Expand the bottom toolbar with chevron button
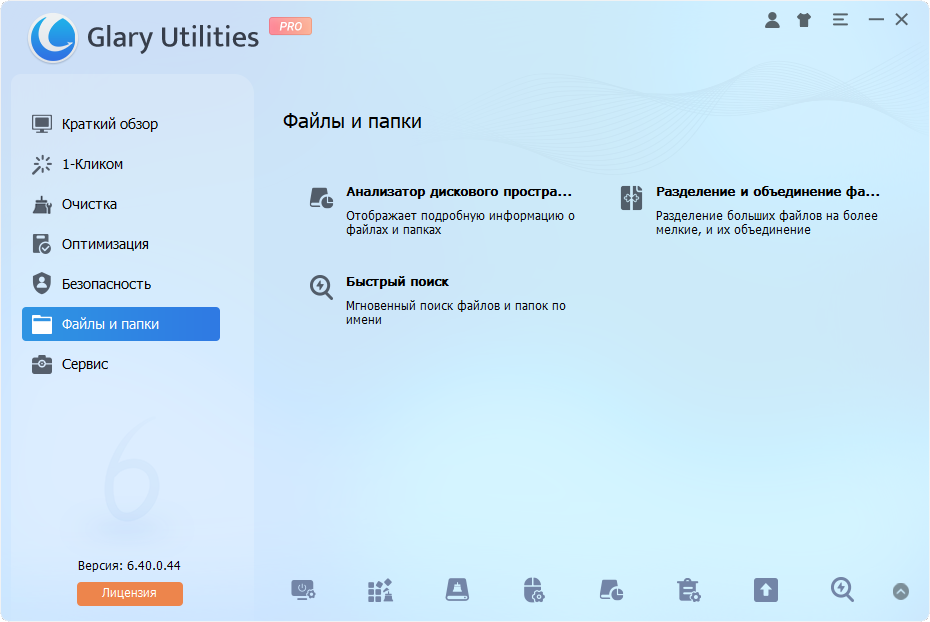The height and width of the screenshot is (622, 930). click(901, 592)
